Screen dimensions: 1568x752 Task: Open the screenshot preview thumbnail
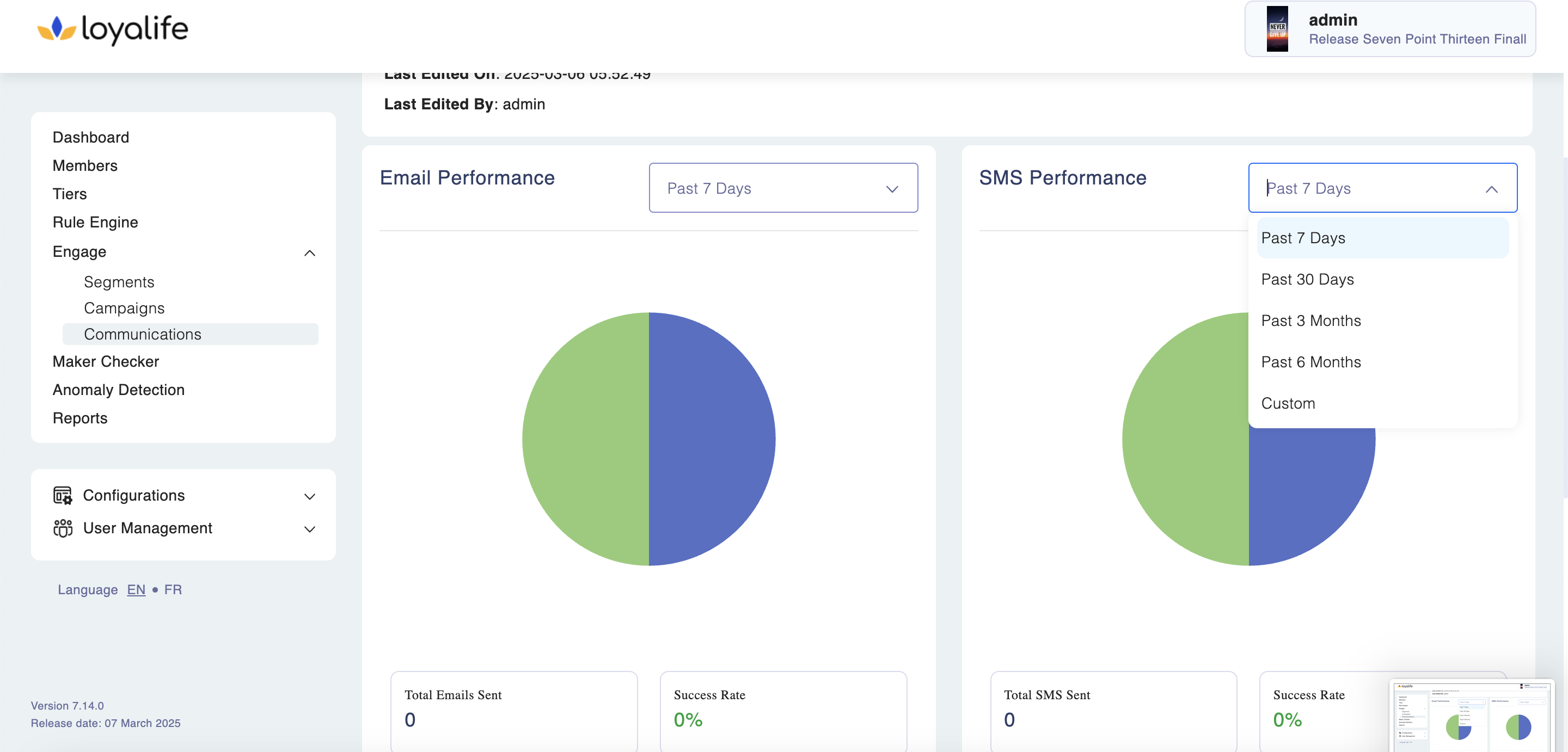(1471, 716)
